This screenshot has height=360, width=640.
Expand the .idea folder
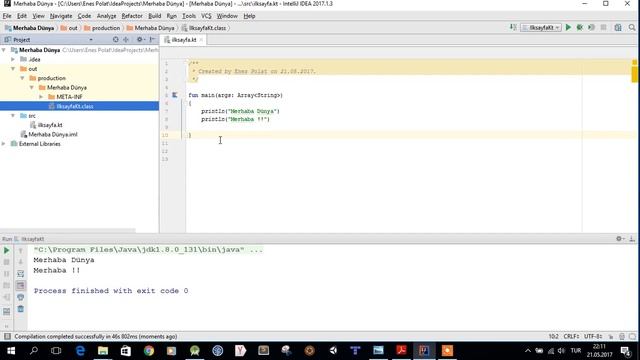[13, 59]
